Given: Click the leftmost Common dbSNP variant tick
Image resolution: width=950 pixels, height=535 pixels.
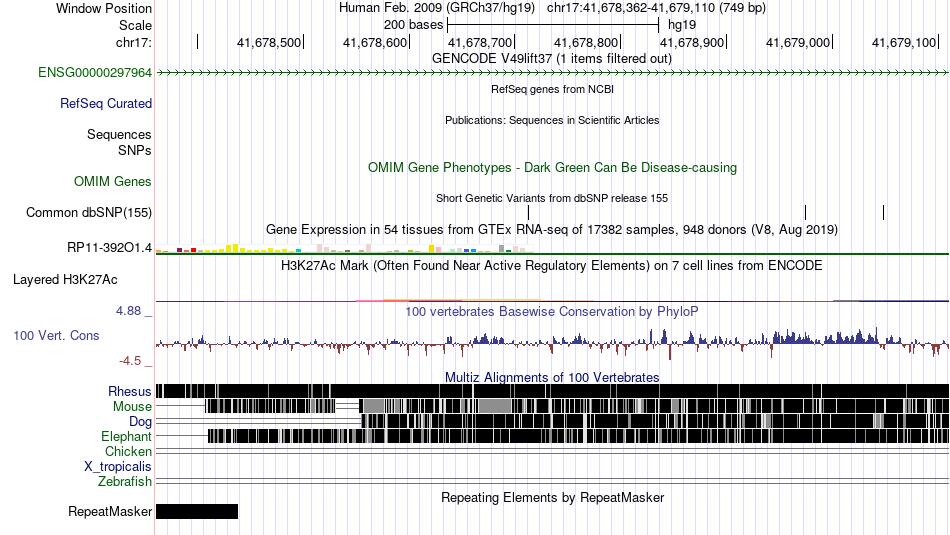Looking at the screenshot, I should coord(528,212).
